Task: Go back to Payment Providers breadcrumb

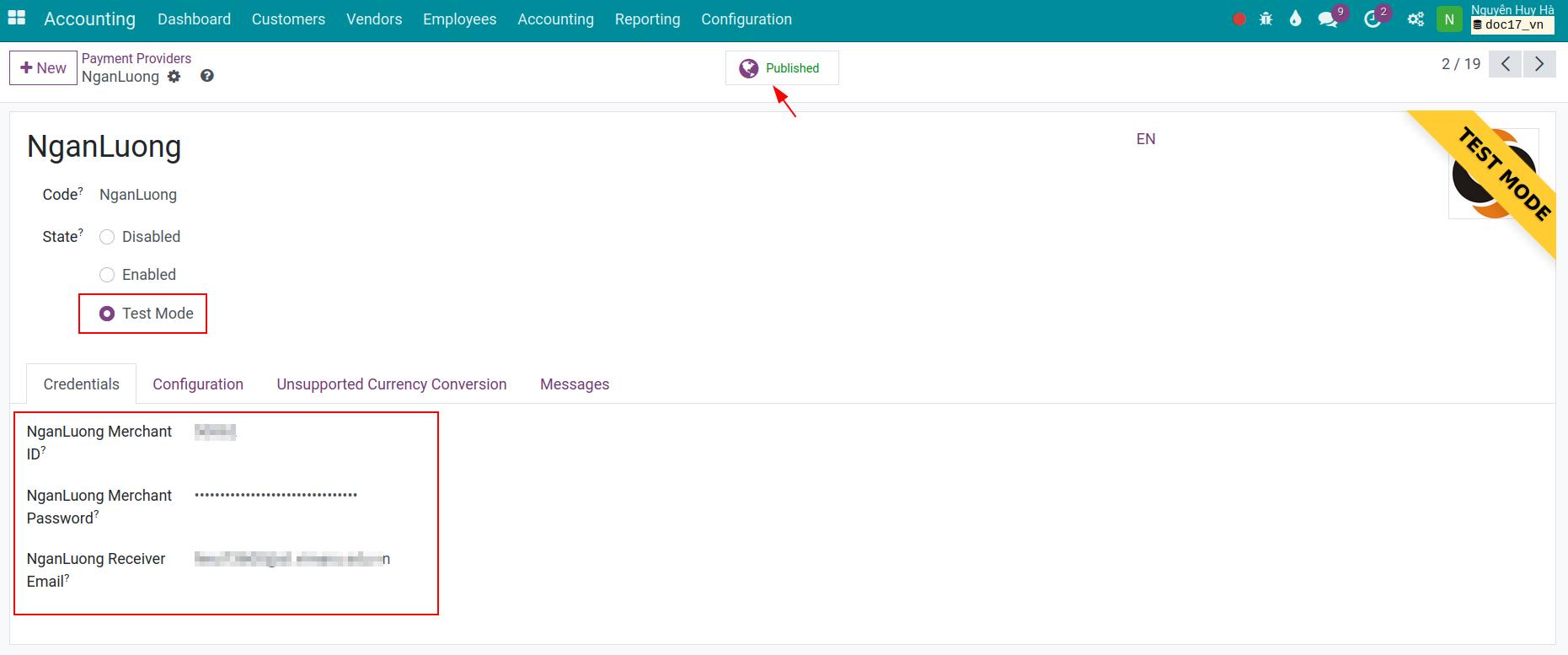Action: pyautogui.click(x=136, y=58)
